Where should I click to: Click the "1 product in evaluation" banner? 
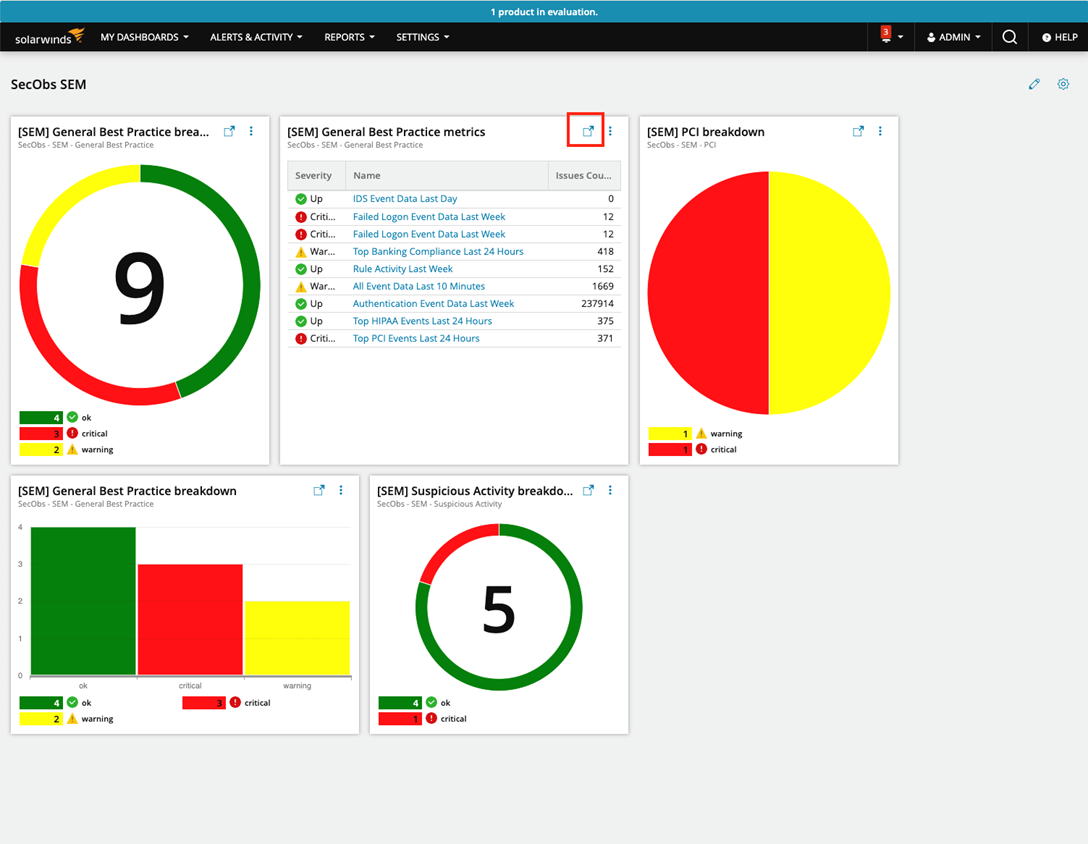coord(544,12)
